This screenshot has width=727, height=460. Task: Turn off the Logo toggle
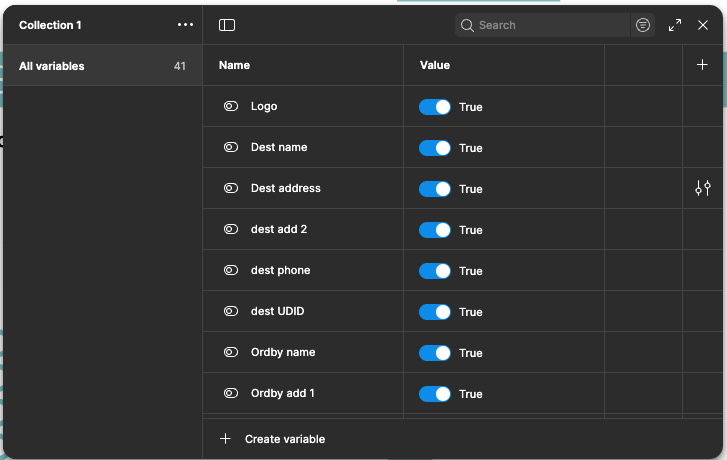click(435, 107)
